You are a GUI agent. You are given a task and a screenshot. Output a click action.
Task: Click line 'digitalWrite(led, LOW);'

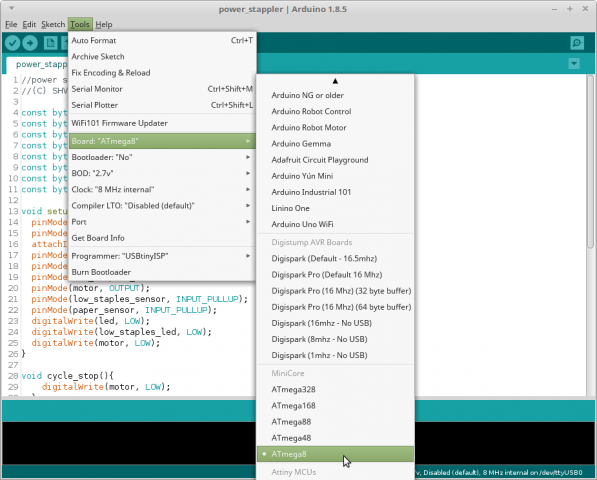[91, 321]
